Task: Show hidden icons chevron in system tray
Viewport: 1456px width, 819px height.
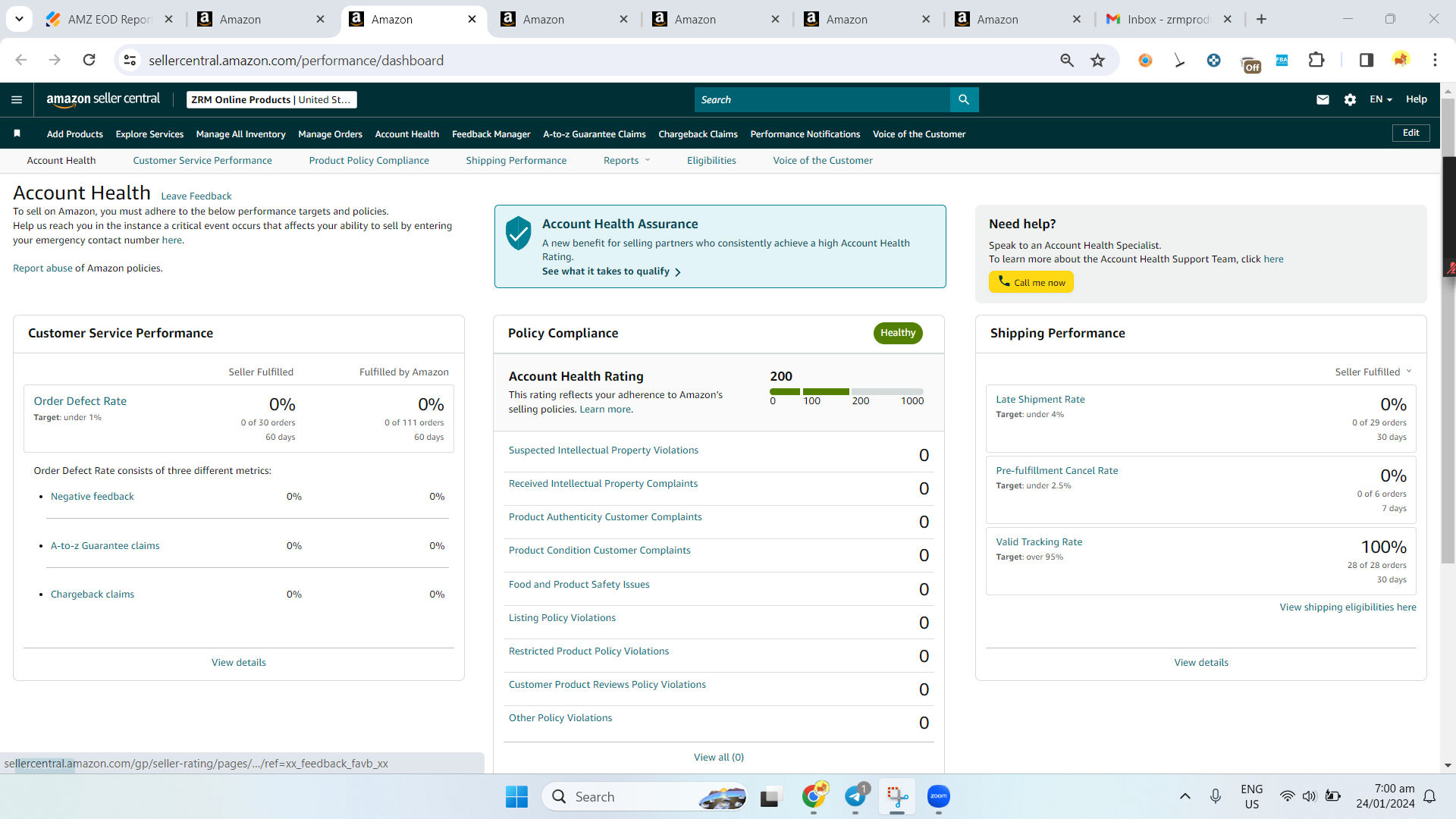Action: [x=1185, y=796]
